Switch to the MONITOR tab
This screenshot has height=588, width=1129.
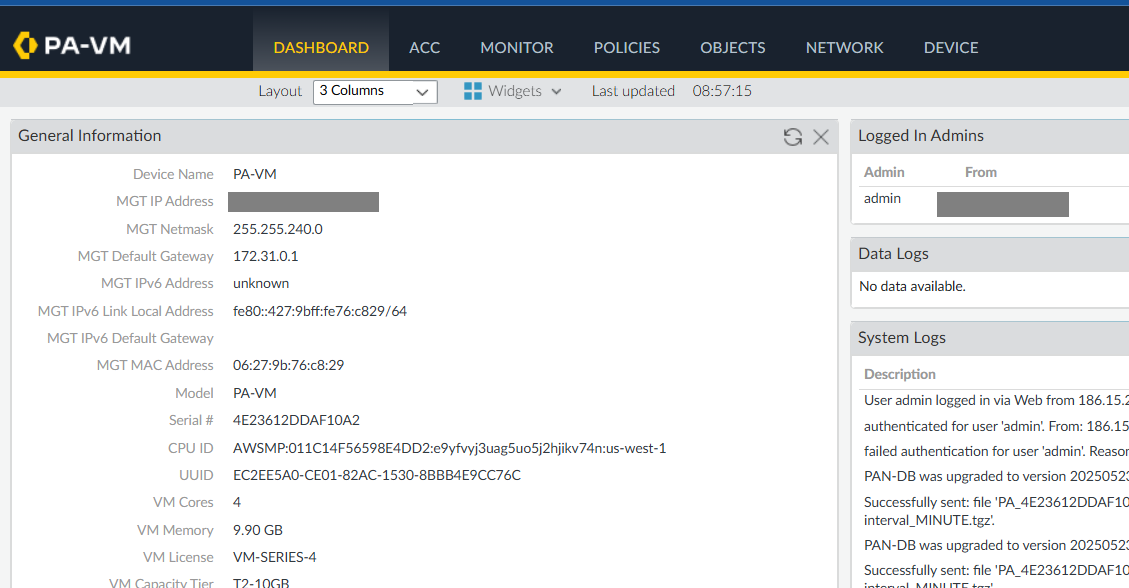(x=516, y=47)
